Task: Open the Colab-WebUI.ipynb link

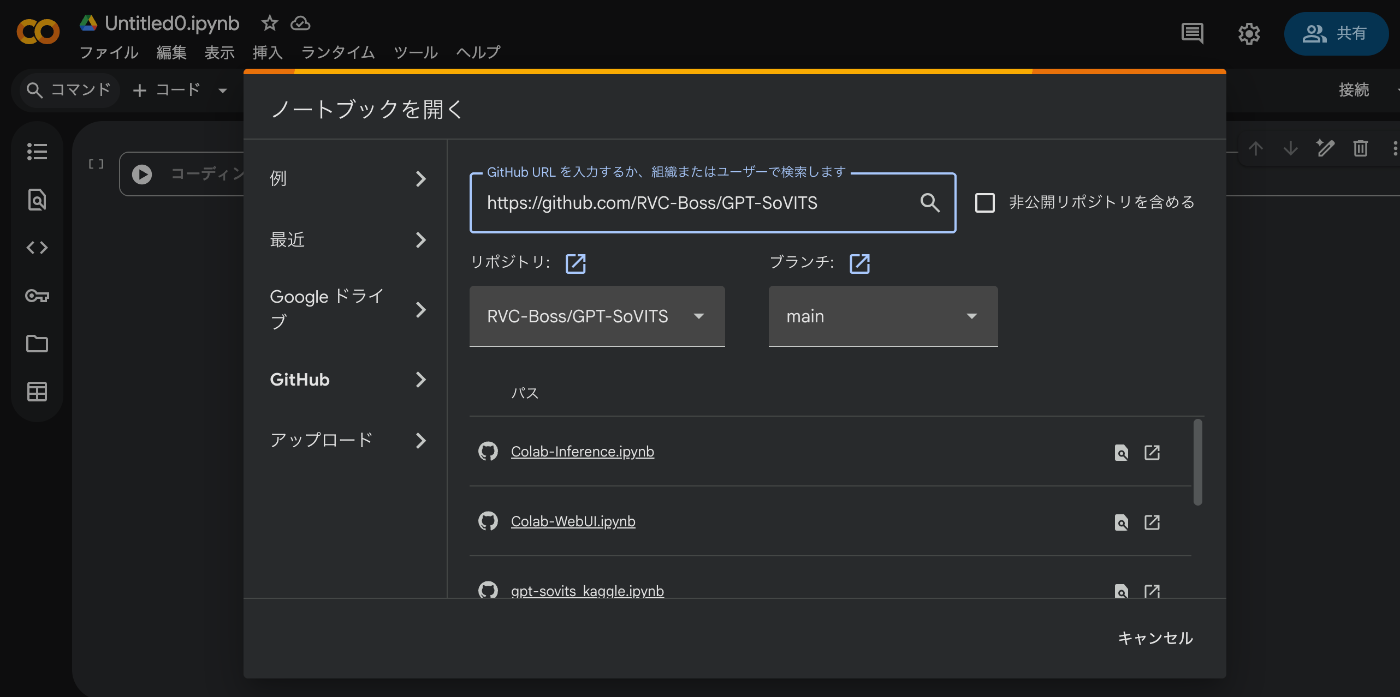Action: 573,522
